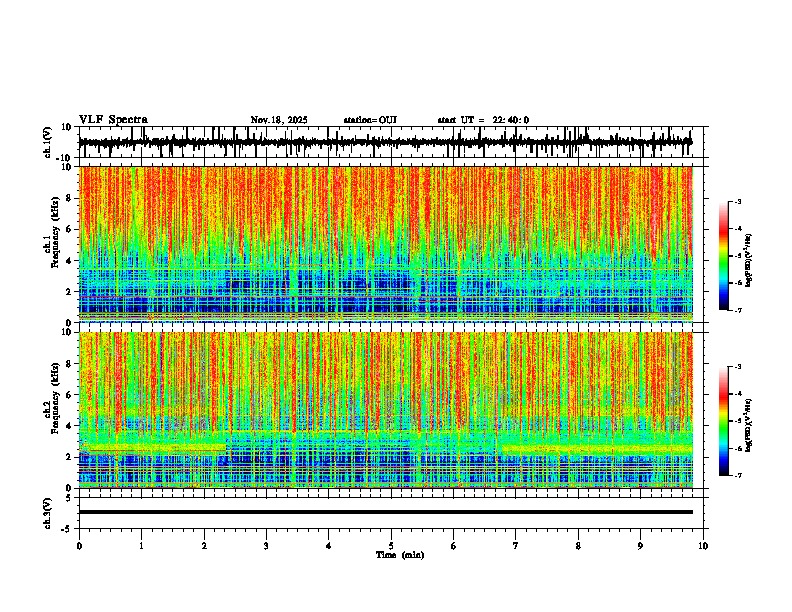Click the "8" kHz tick on ch.1 spectrogram axis

70,198
